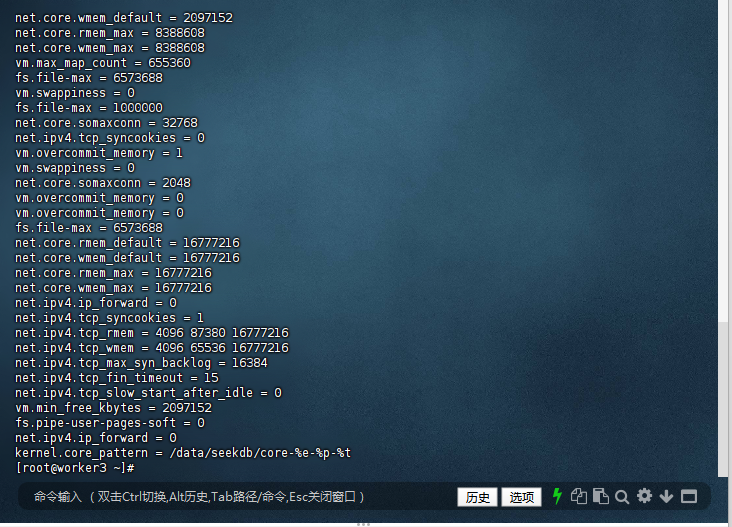Open the 选项 options menu
The height and width of the screenshot is (527, 732).
click(x=521, y=497)
